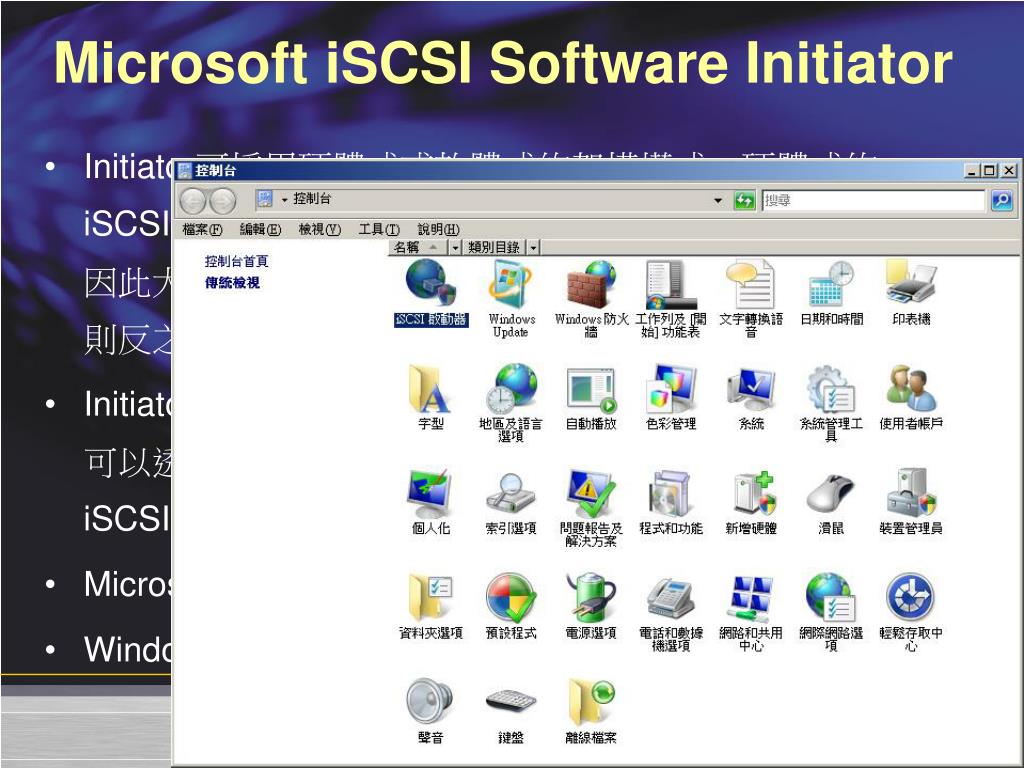Open the 名稱 column dropdown arrow

pos(455,248)
